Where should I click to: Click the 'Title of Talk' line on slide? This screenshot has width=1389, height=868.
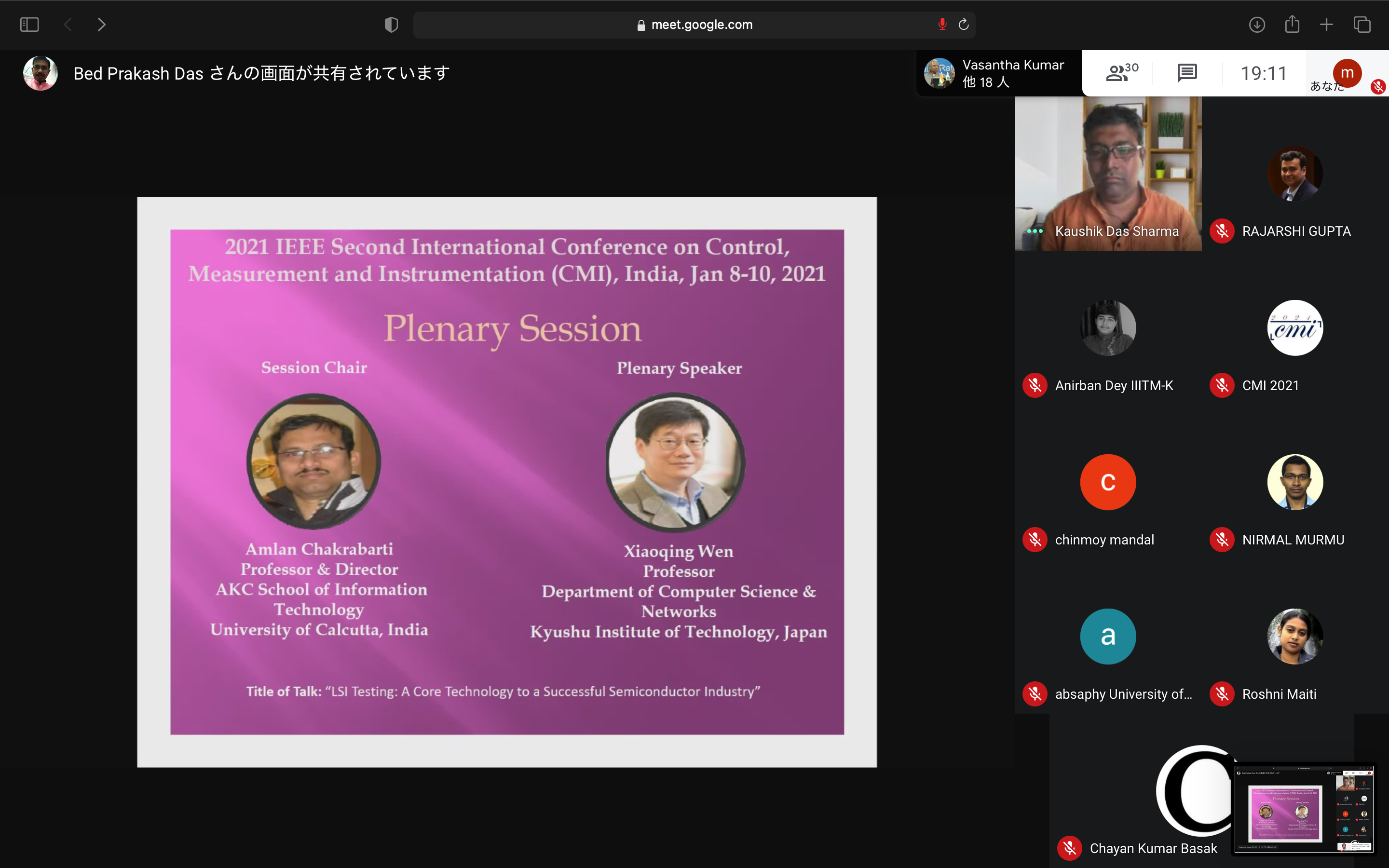pyautogui.click(x=503, y=691)
